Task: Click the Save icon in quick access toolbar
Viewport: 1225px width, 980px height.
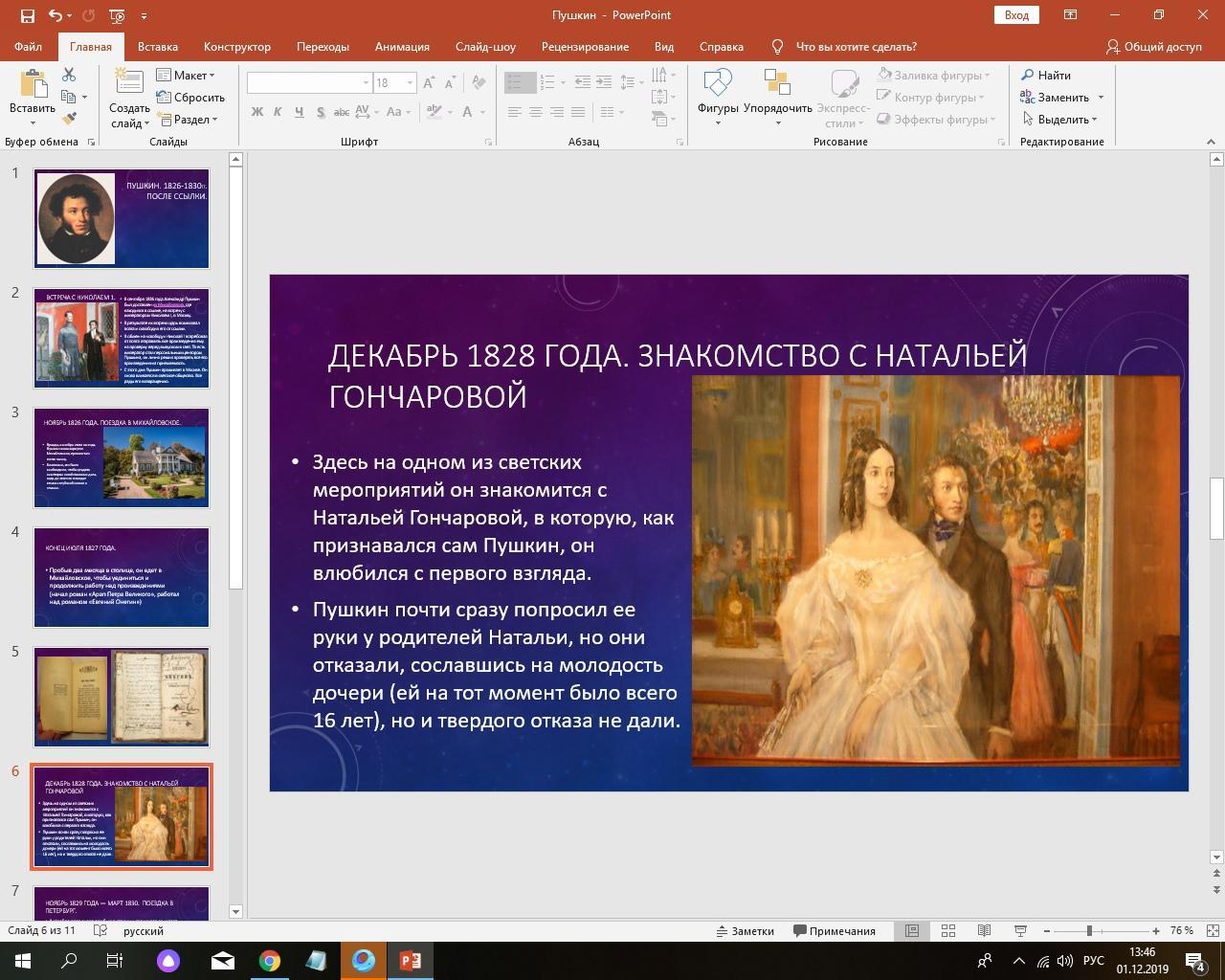Action: point(27,15)
